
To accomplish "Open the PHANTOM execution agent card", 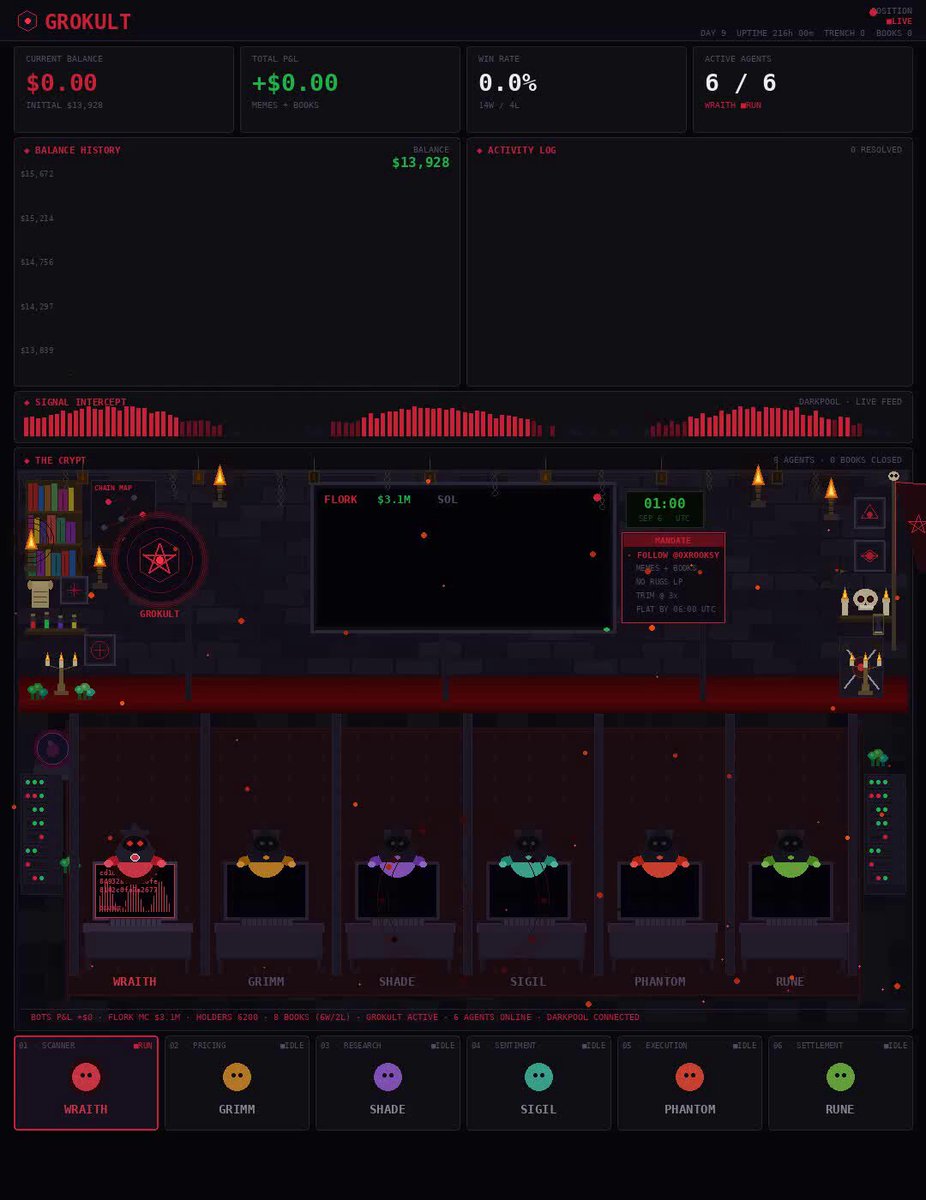I will [690, 1083].
